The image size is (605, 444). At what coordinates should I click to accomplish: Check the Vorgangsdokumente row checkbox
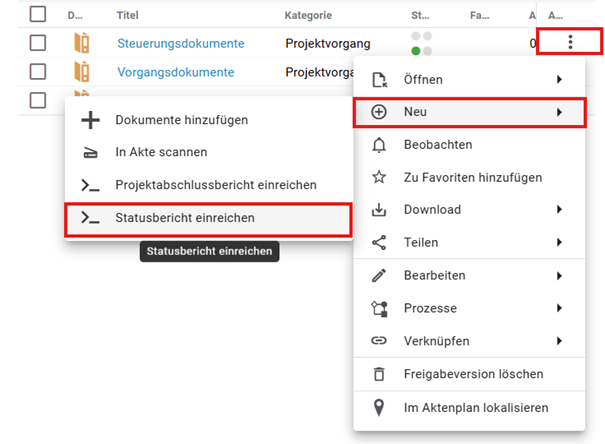38,72
